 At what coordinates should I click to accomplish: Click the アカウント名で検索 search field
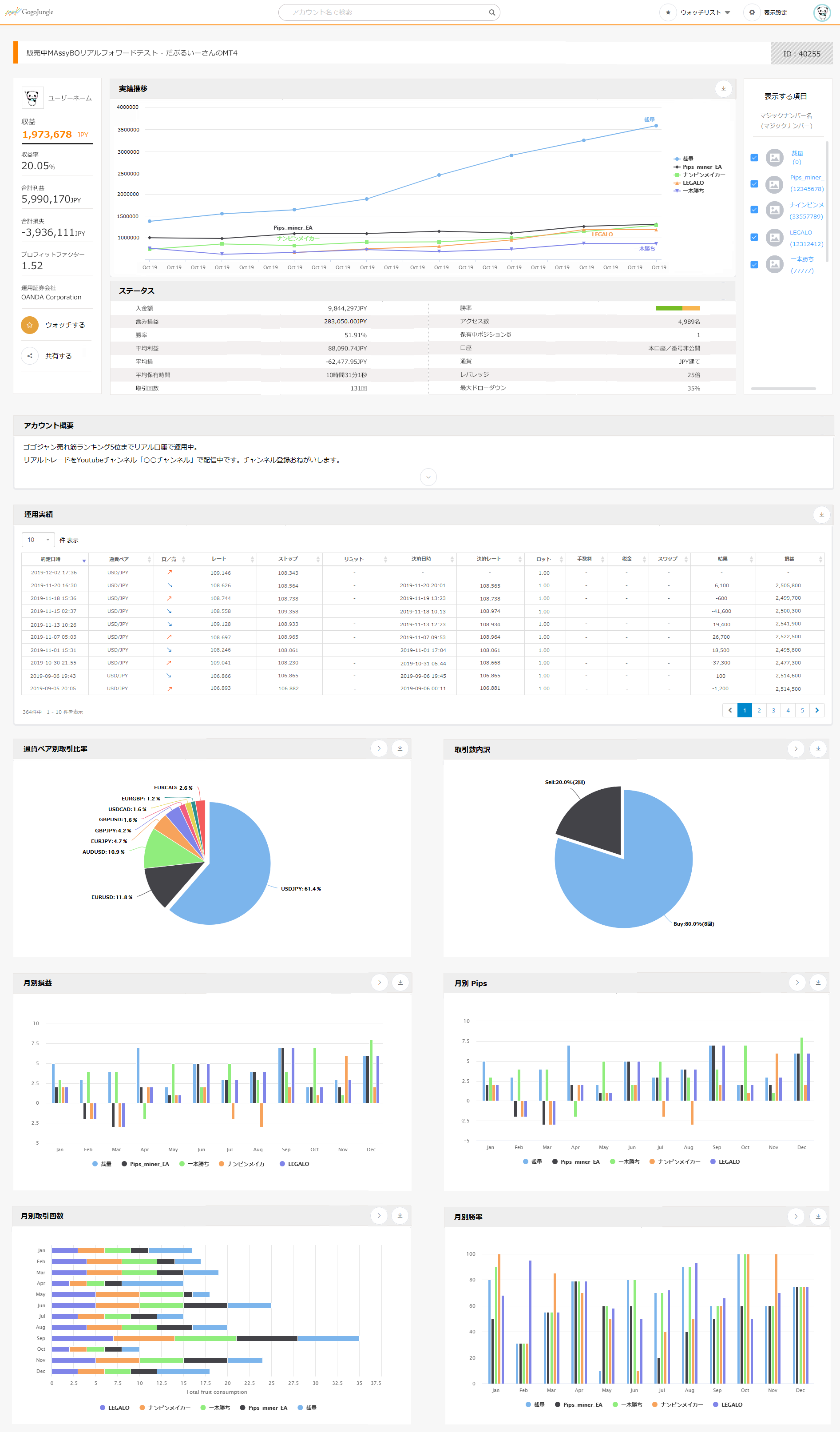click(389, 12)
